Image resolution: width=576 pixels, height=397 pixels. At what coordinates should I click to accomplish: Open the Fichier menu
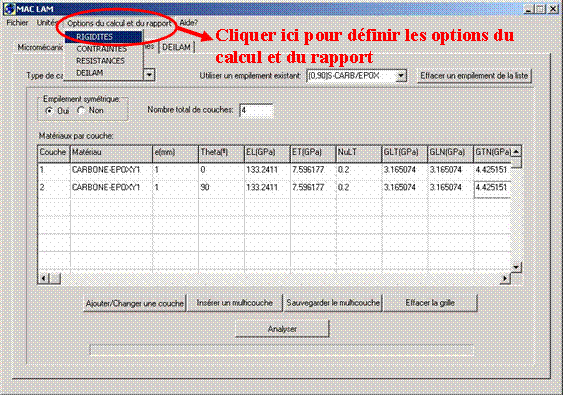point(17,23)
